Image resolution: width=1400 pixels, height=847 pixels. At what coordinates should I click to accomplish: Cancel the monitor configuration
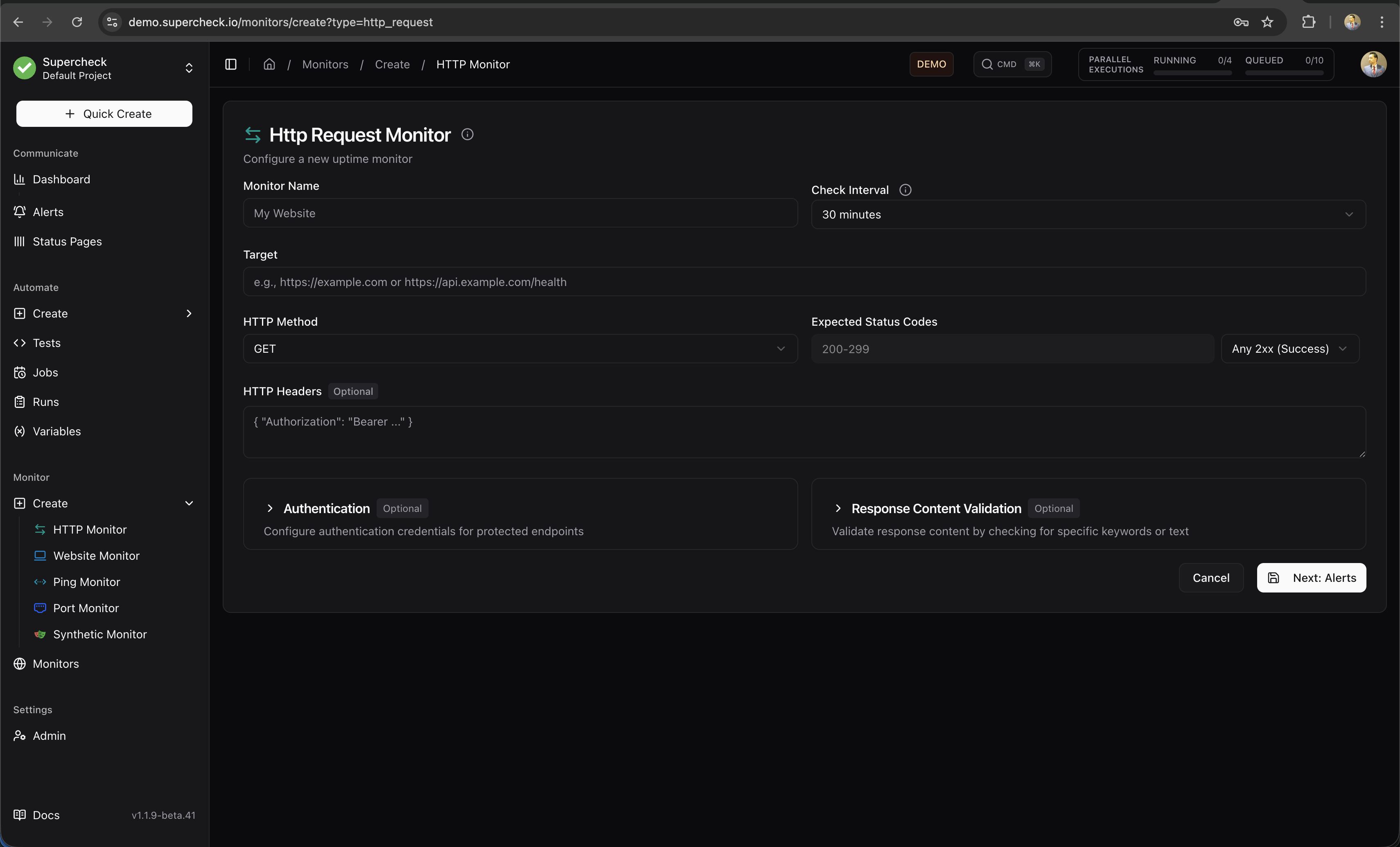point(1211,578)
